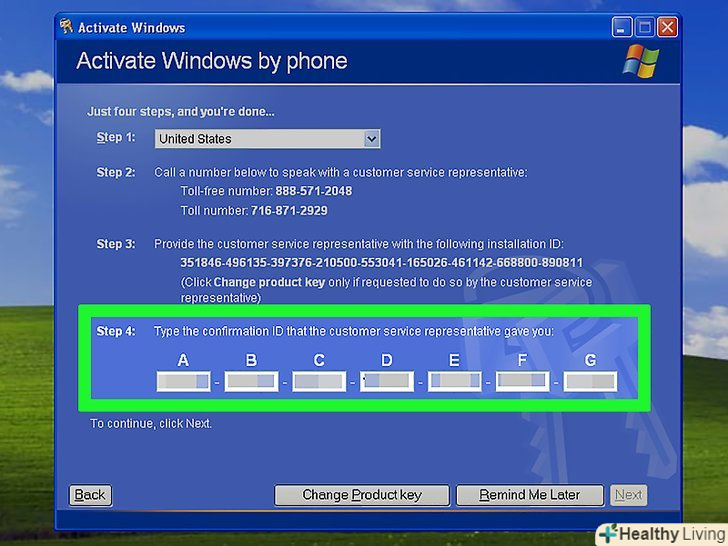Image resolution: width=728 pixels, height=546 pixels.
Task: Focus confirmation ID field F
Action: [522, 381]
